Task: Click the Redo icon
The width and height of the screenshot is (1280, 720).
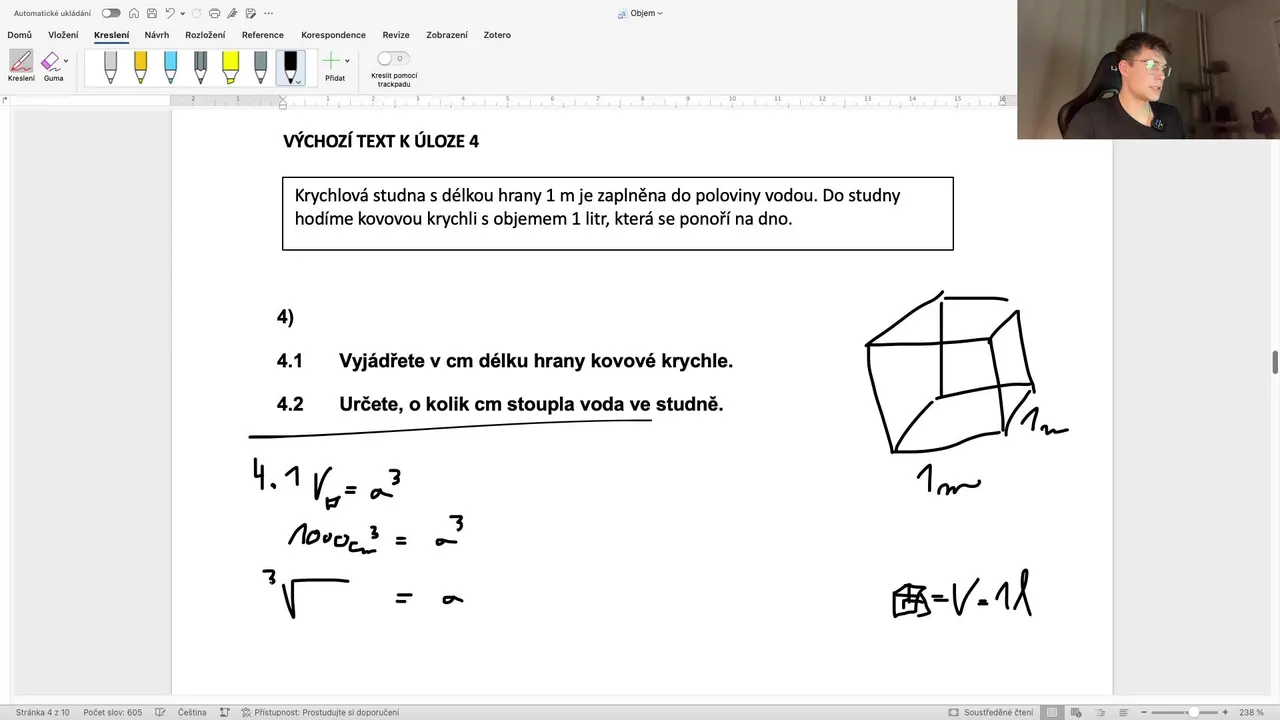Action: click(x=197, y=13)
